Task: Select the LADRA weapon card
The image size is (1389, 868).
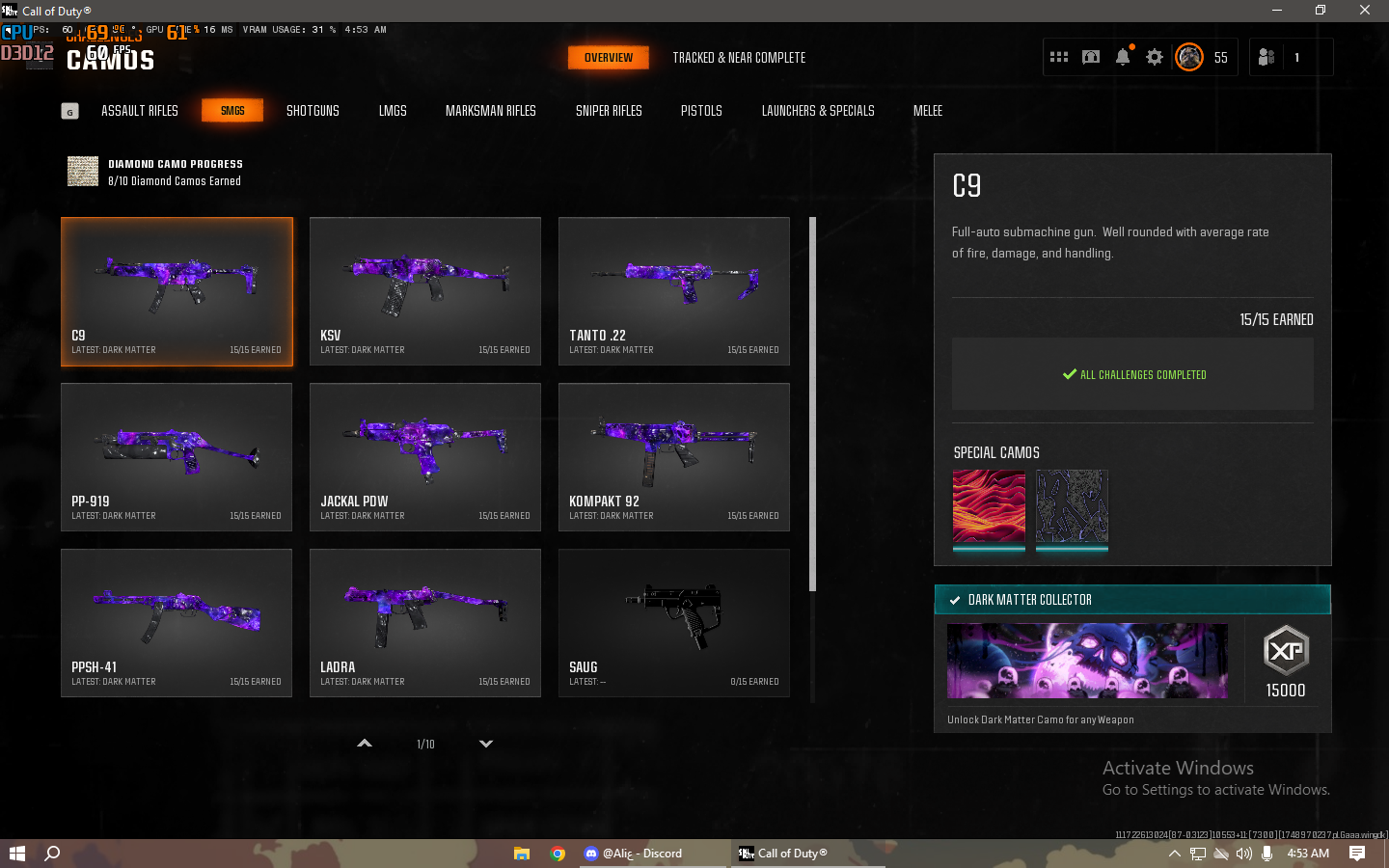Action: (425, 623)
